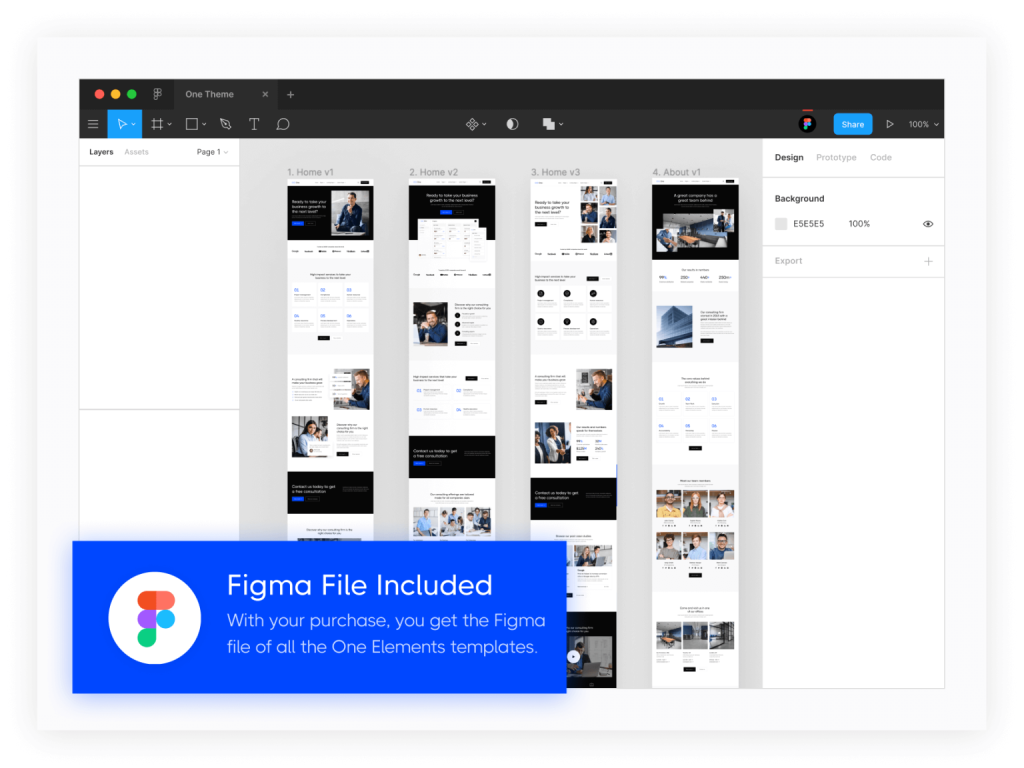Click the Figma logo in blue banner

click(155, 618)
